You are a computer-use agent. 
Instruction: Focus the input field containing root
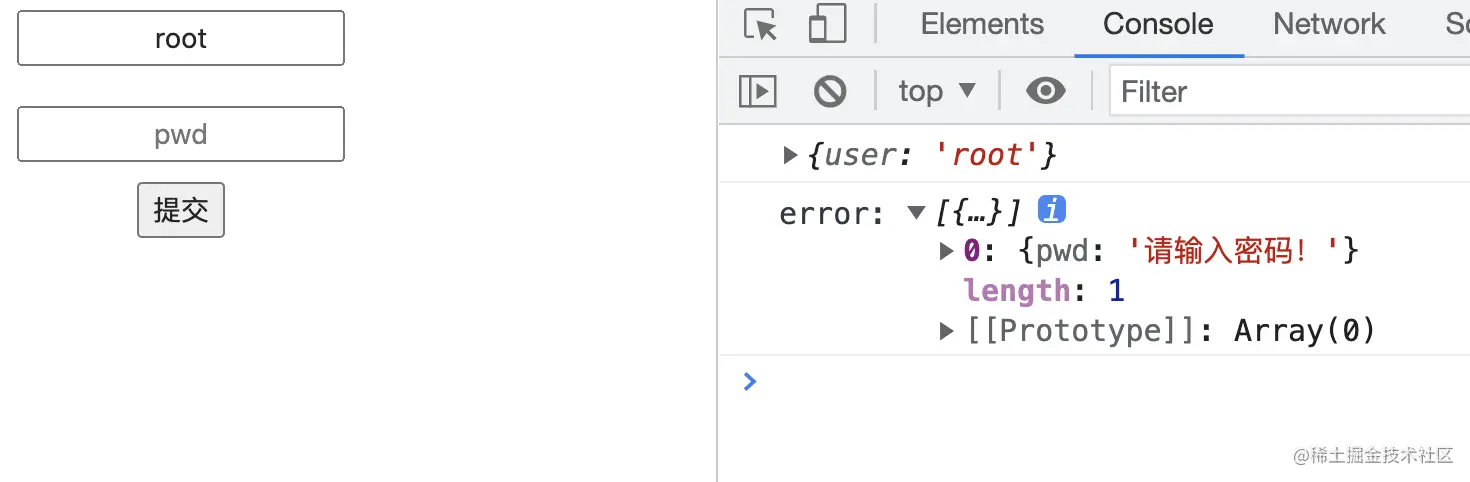pyautogui.click(x=181, y=38)
